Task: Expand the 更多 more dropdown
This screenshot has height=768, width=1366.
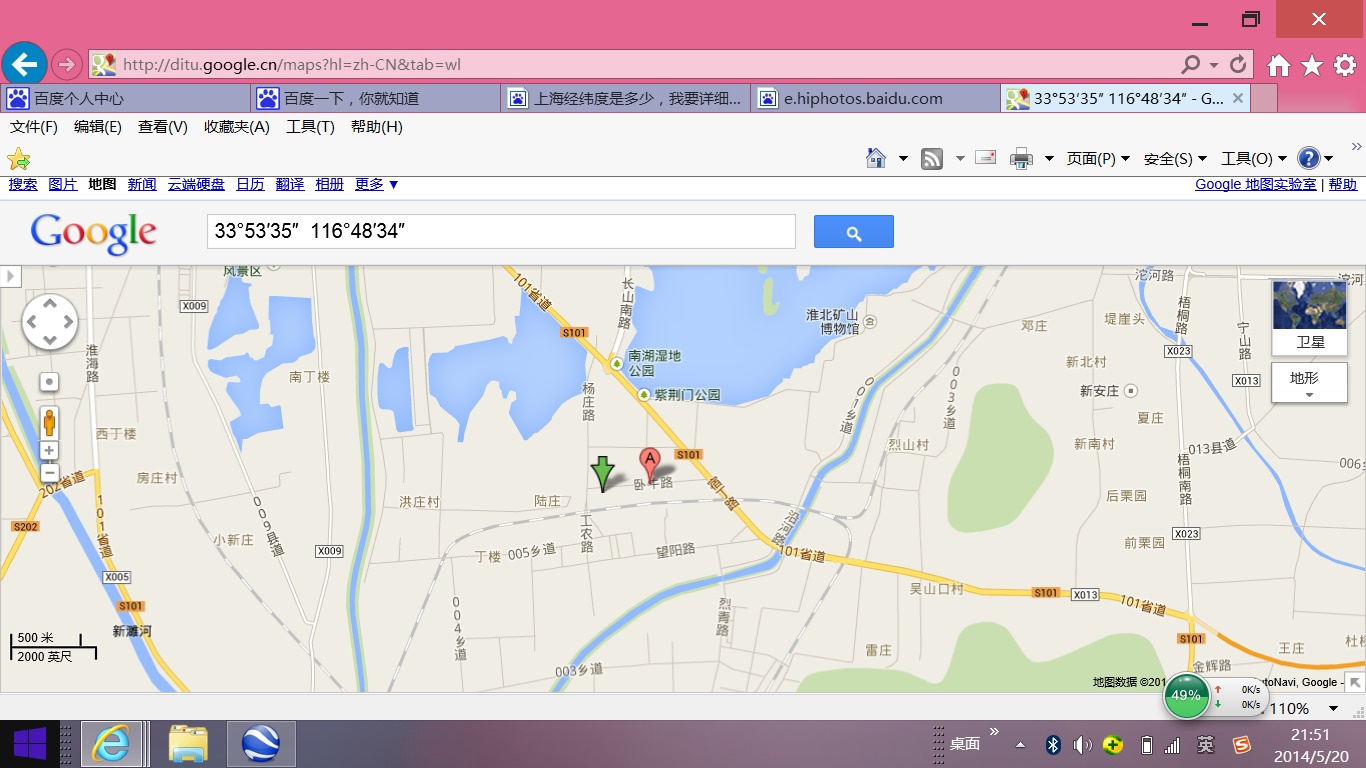Action: point(376,184)
